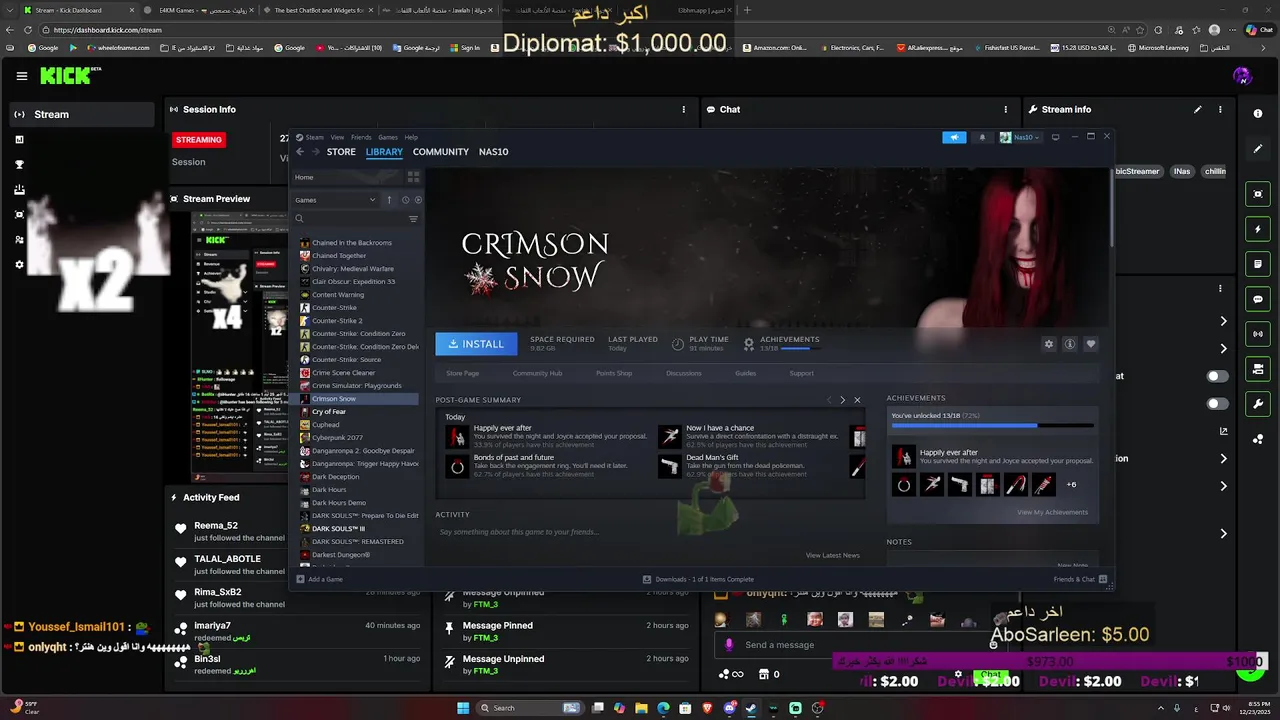Open the Help menu in Steam
This screenshot has height=720, width=1280.
pyautogui.click(x=411, y=137)
